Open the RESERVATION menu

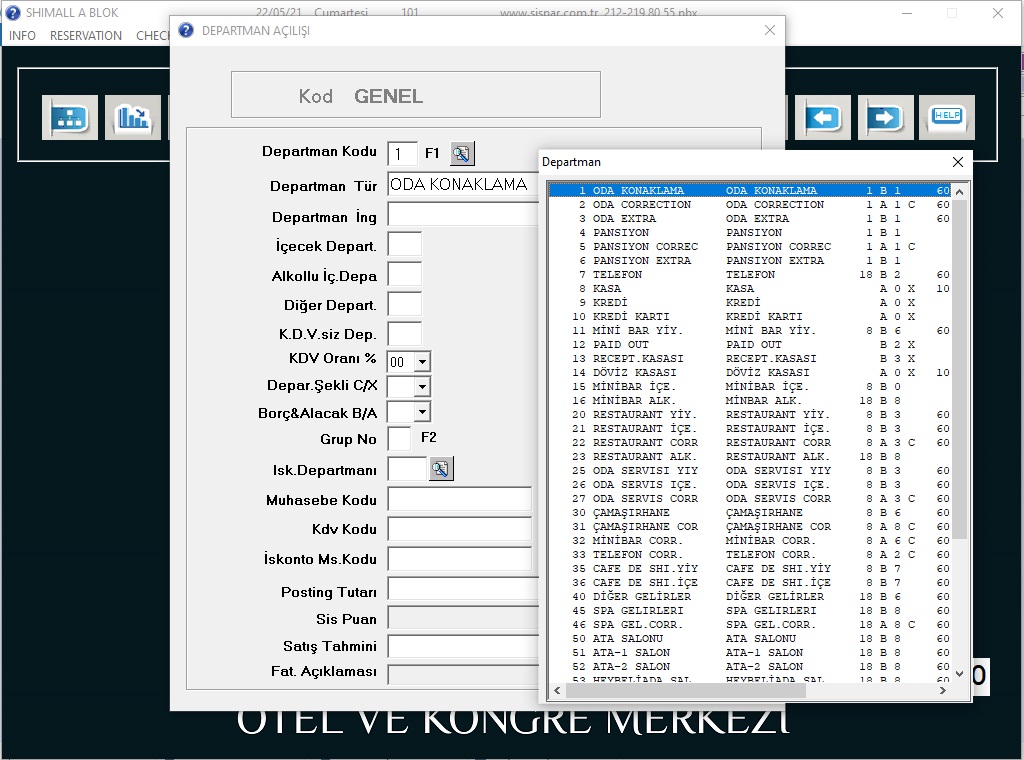pyautogui.click(x=86, y=35)
